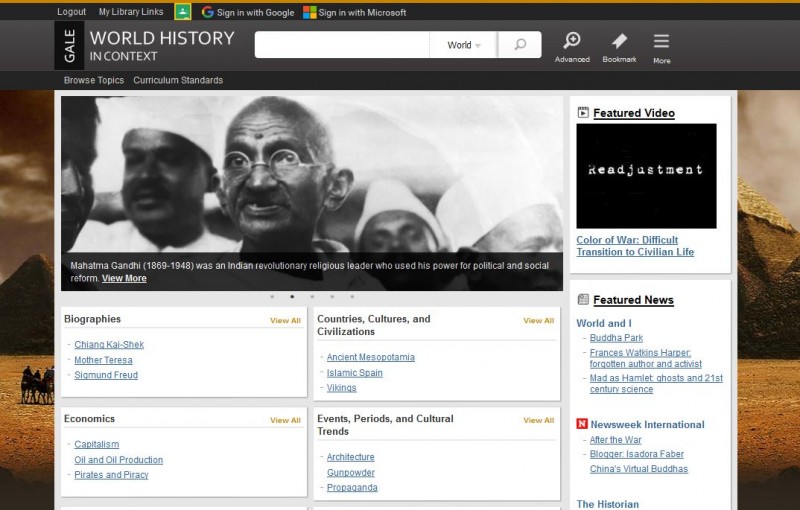The image size is (800, 510).
Task: Click Sign in with Google
Action: 248,12
